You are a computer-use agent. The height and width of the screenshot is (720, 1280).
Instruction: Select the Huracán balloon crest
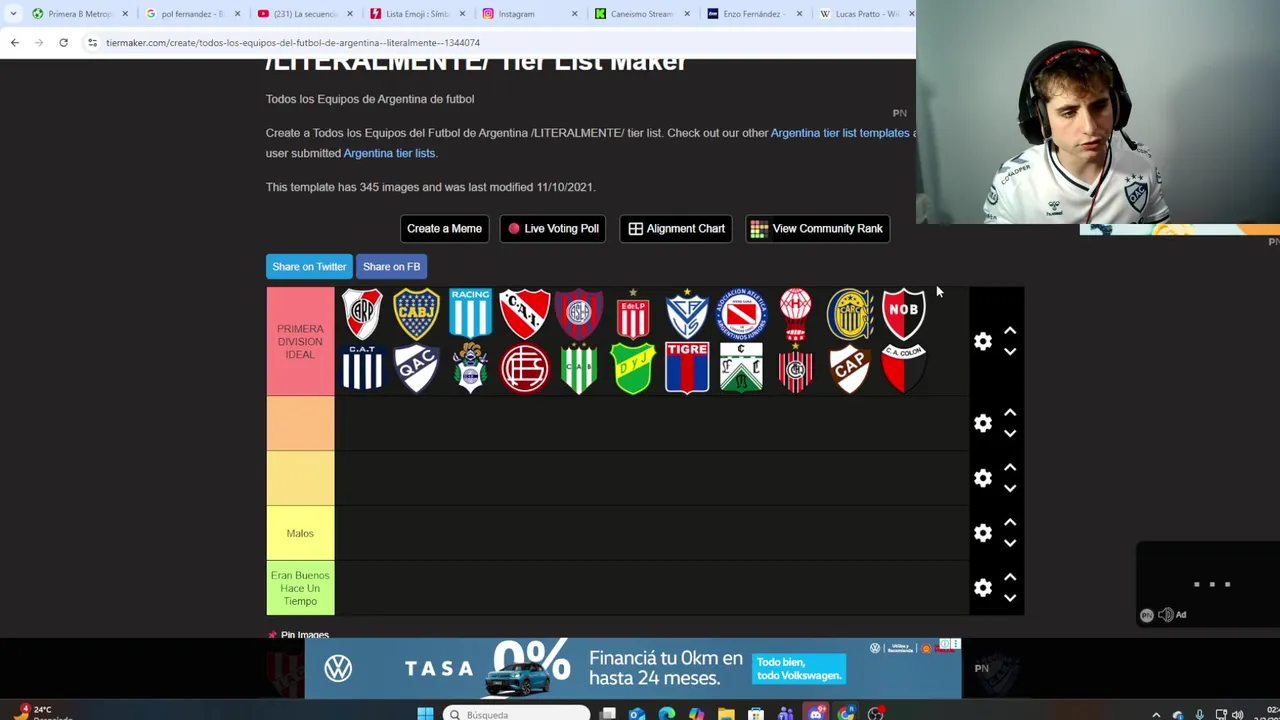pyautogui.click(x=796, y=314)
